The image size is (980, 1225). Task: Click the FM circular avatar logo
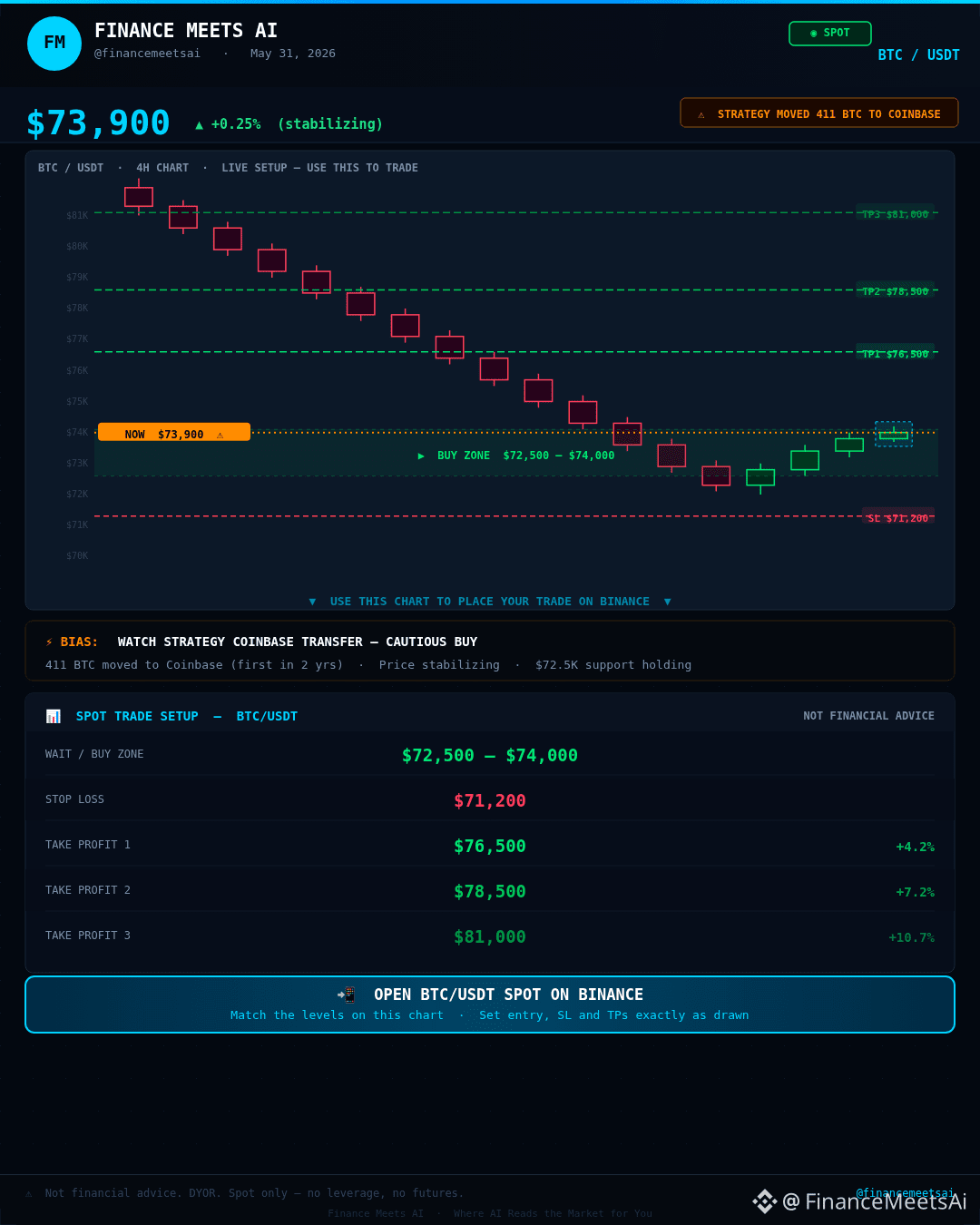click(54, 43)
